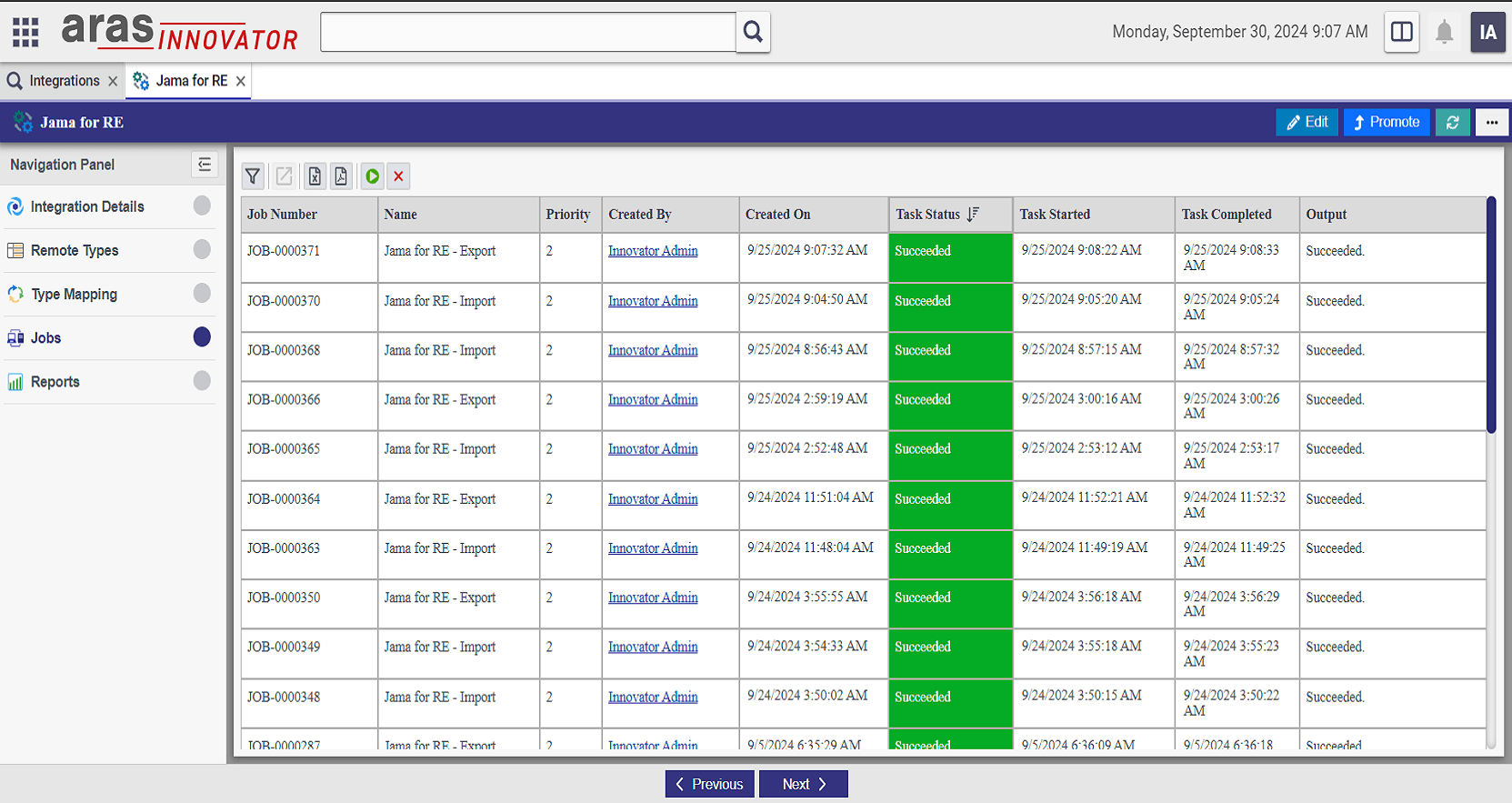
Task: Click the Next page button
Action: 804,784
